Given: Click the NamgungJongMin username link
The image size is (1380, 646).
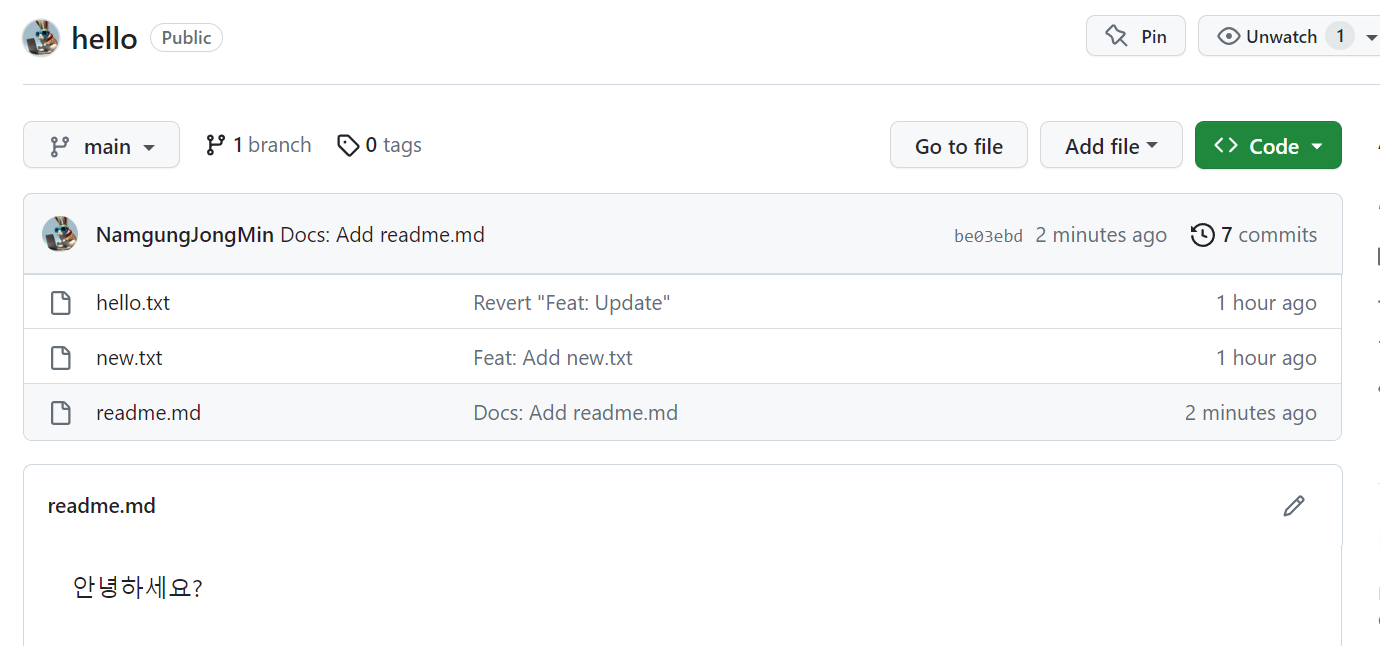Looking at the screenshot, I should pos(184,235).
